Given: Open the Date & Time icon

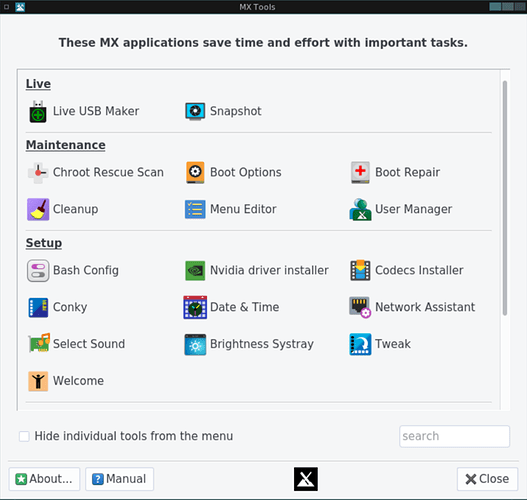Looking at the screenshot, I should pyautogui.click(x=195, y=307).
